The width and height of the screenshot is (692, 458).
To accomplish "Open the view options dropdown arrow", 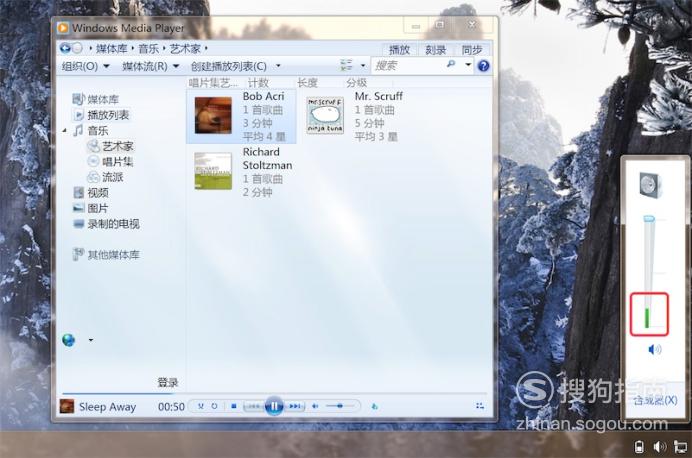I will [363, 66].
